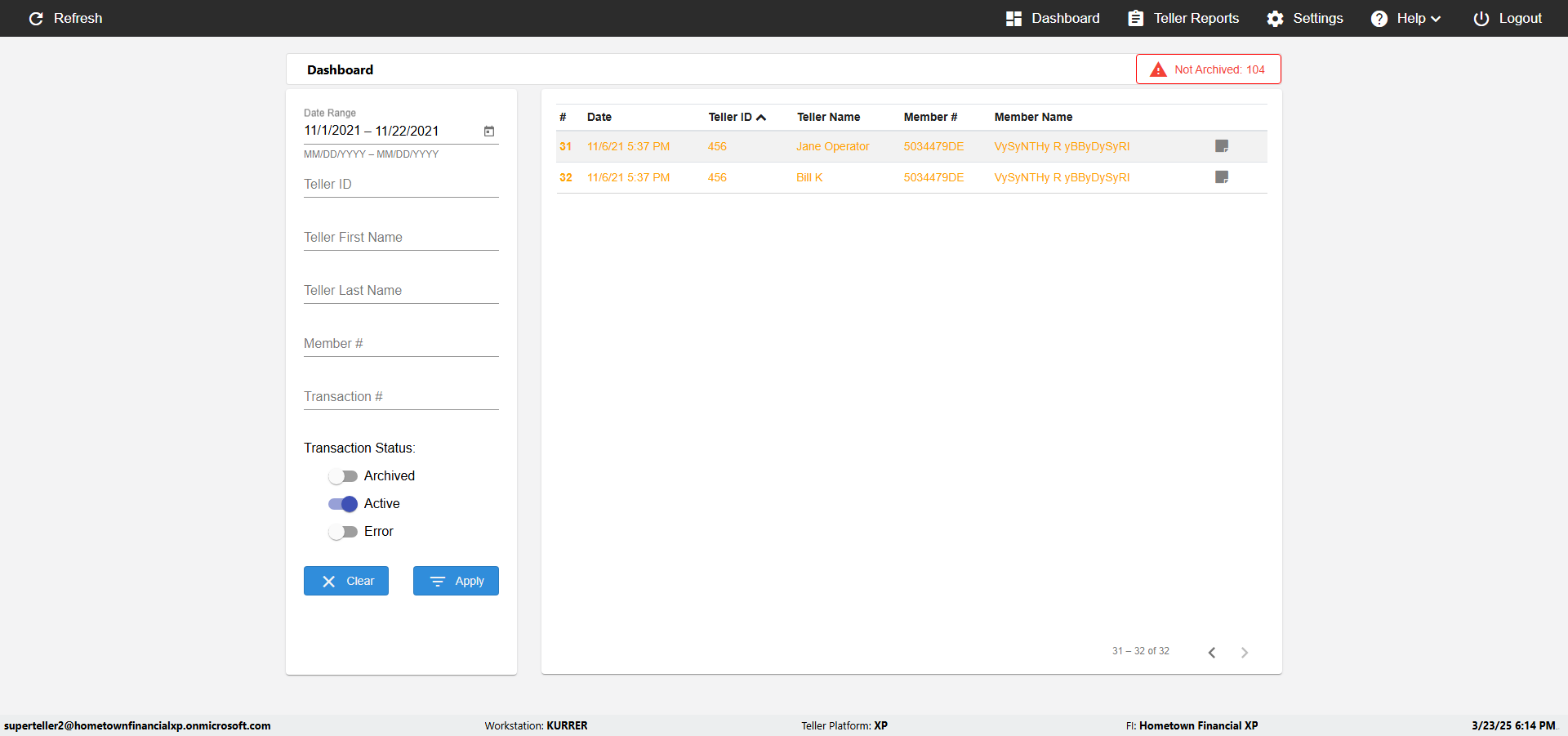Open Teller Reports
Screen dimensions: 1568x736
click(1183, 18)
